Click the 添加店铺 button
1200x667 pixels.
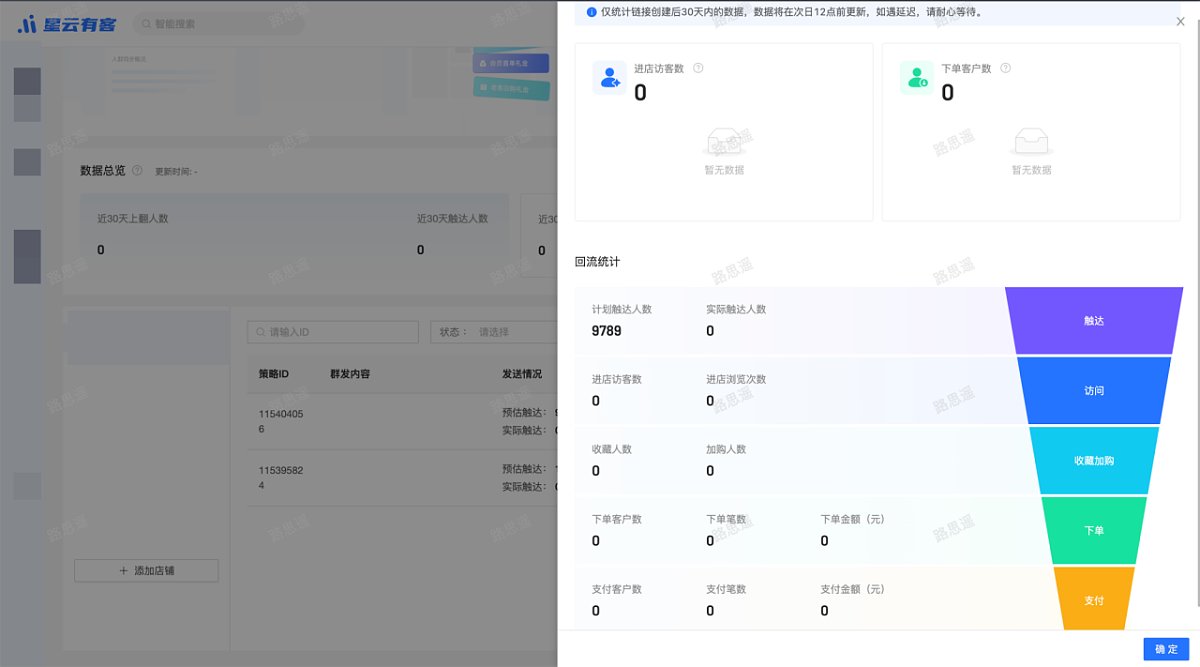click(146, 570)
